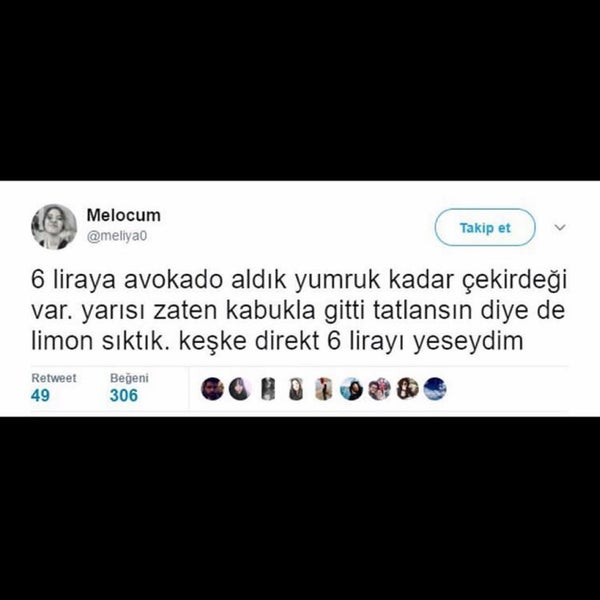Select the third grayscale liker avatar
The width and height of the screenshot is (600, 600).
(x=268, y=389)
